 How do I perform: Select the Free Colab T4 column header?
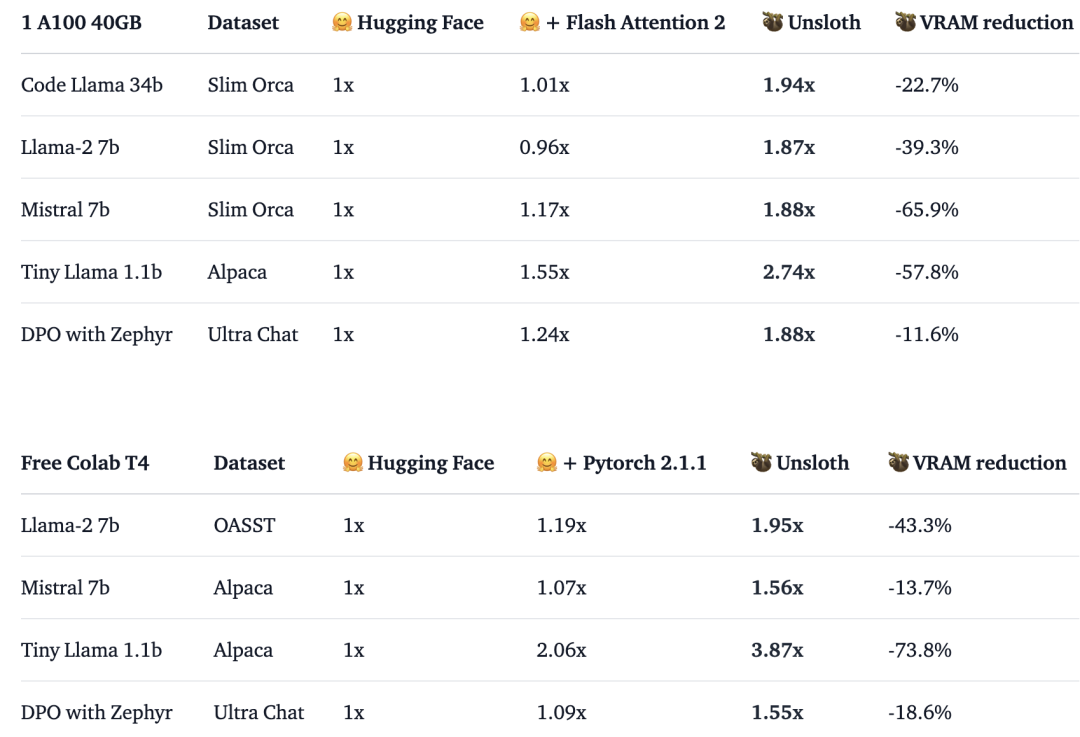point(85,463)
